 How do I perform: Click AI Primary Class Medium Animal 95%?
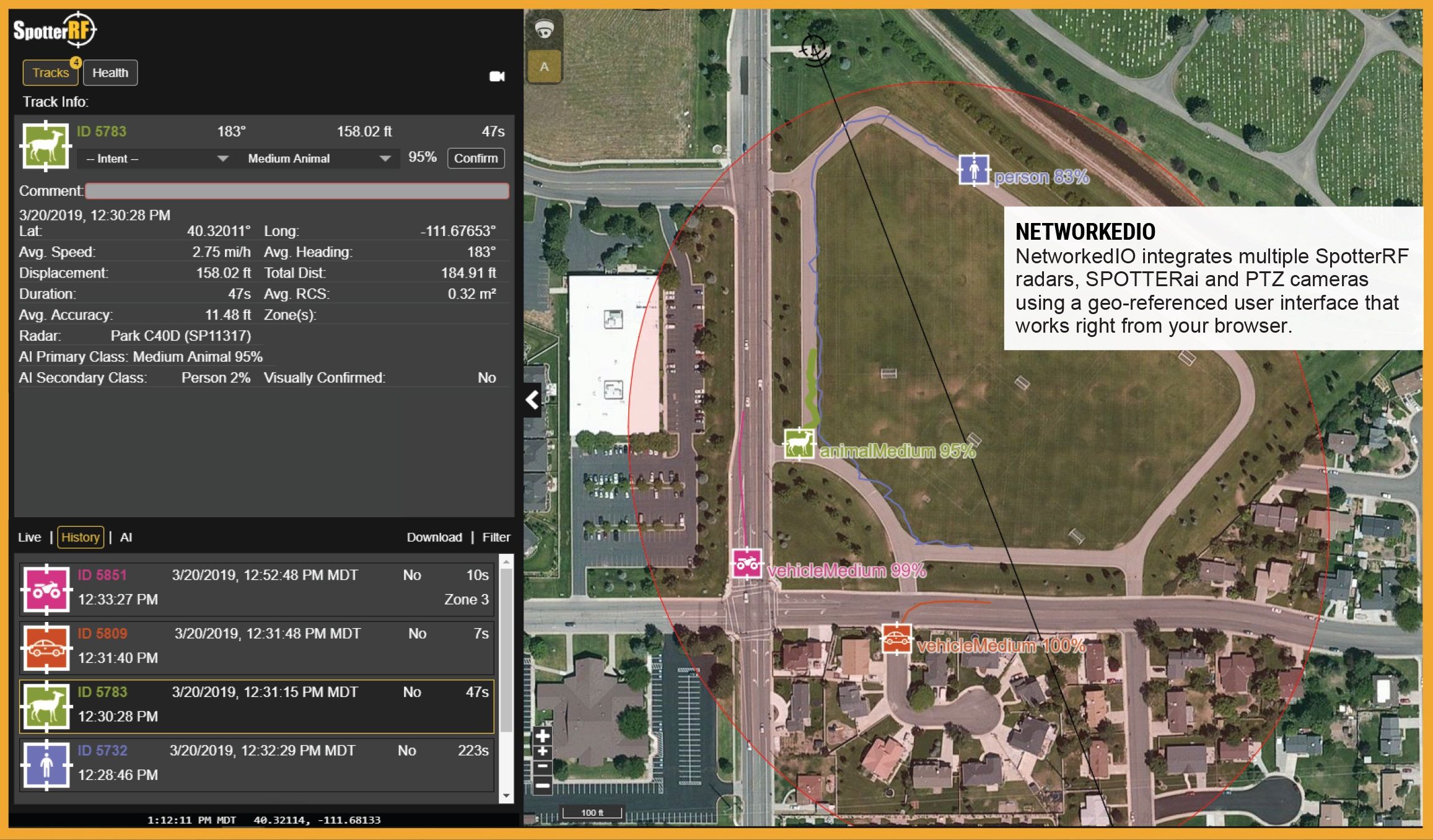141,357
